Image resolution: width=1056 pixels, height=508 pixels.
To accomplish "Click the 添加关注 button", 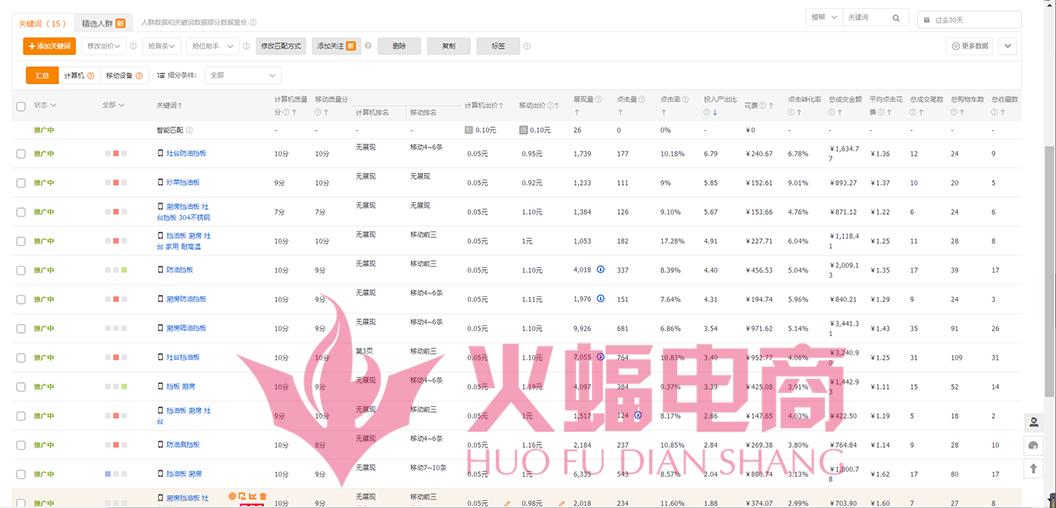I will coord(336,46).
